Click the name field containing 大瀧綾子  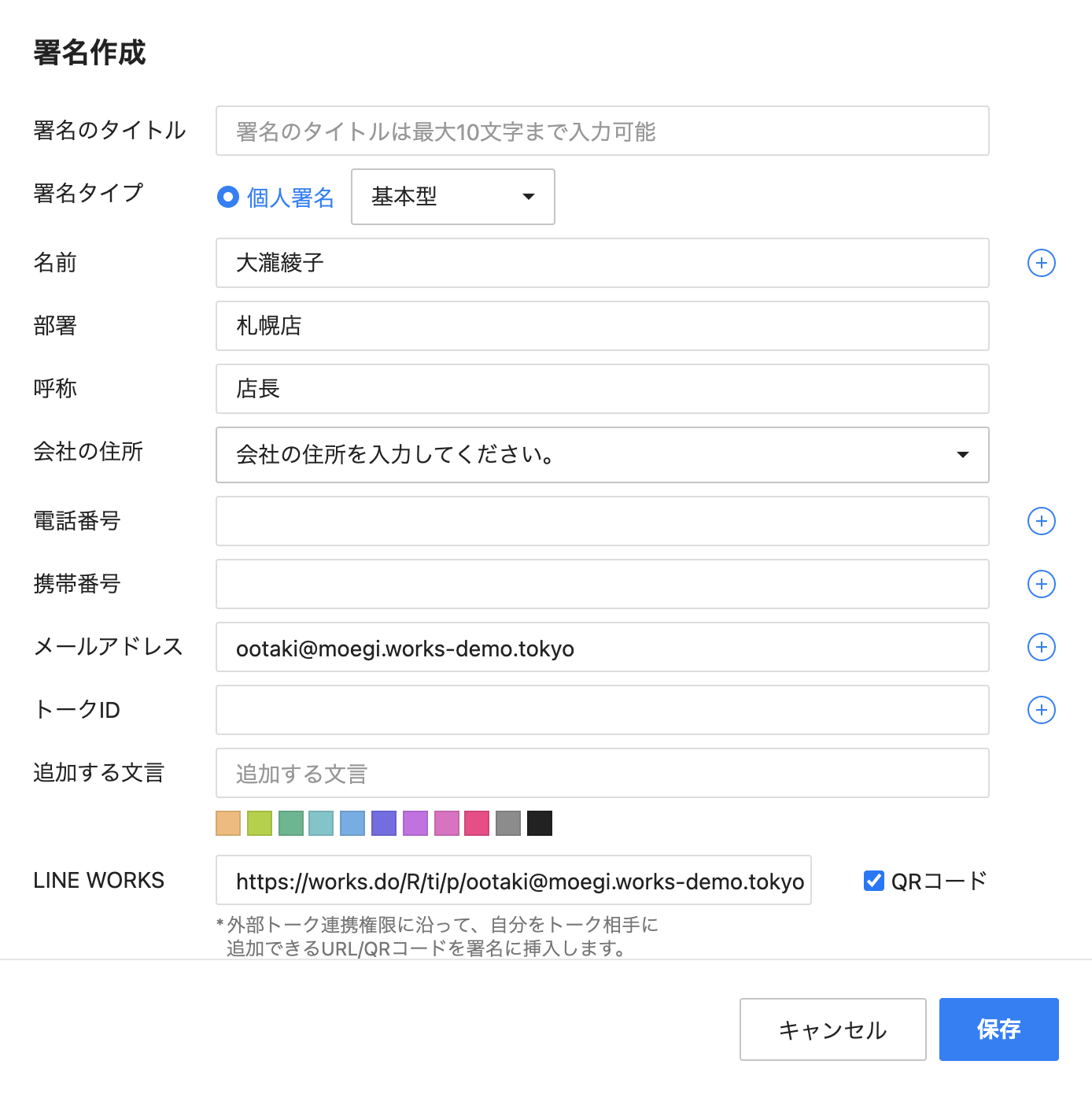point(603,263)
